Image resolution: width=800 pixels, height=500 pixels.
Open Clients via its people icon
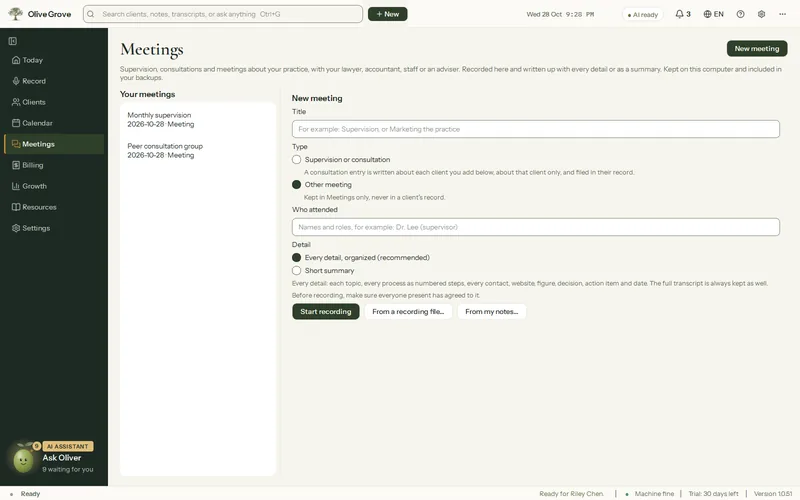16,102
